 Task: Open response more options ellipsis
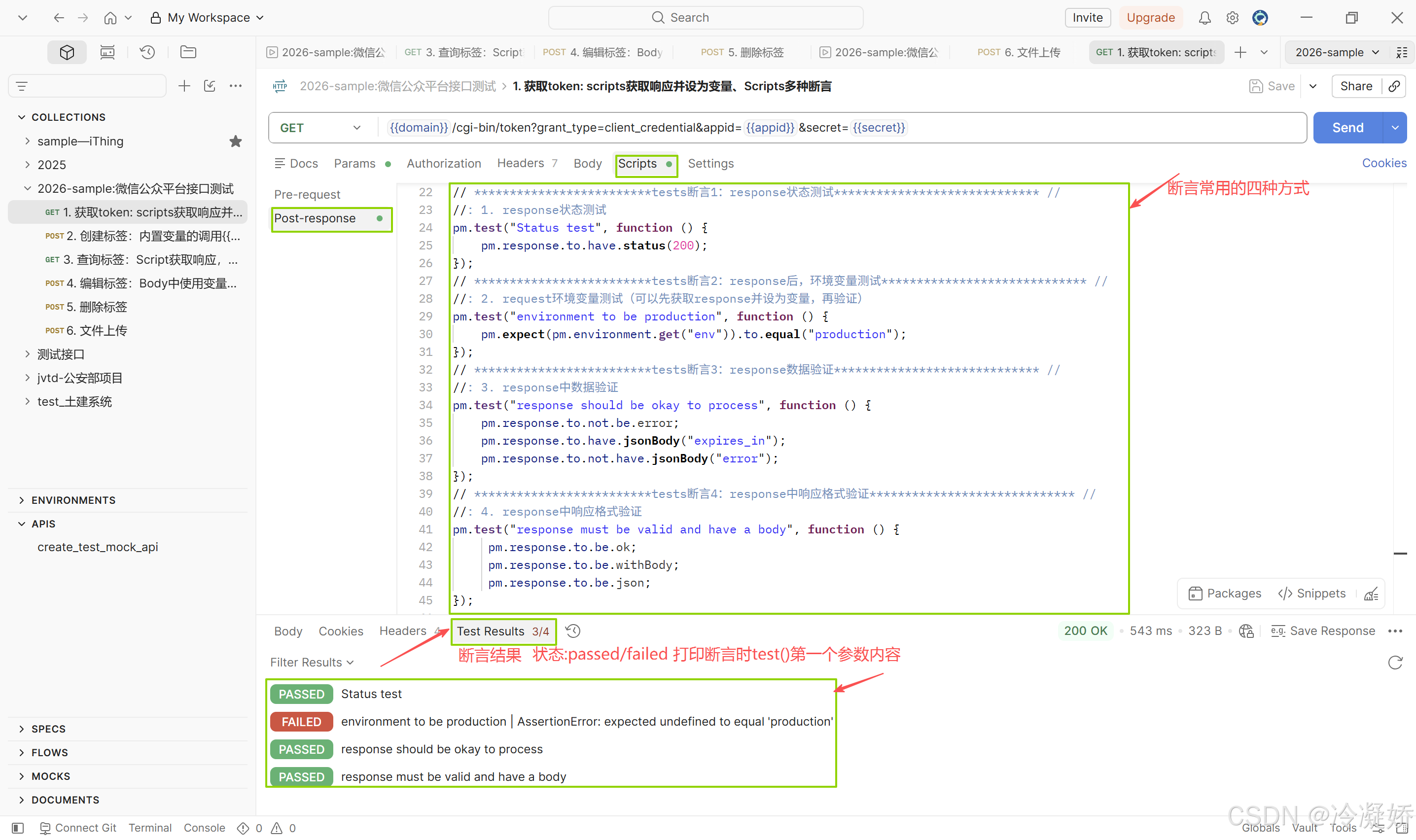(1394, 630)
